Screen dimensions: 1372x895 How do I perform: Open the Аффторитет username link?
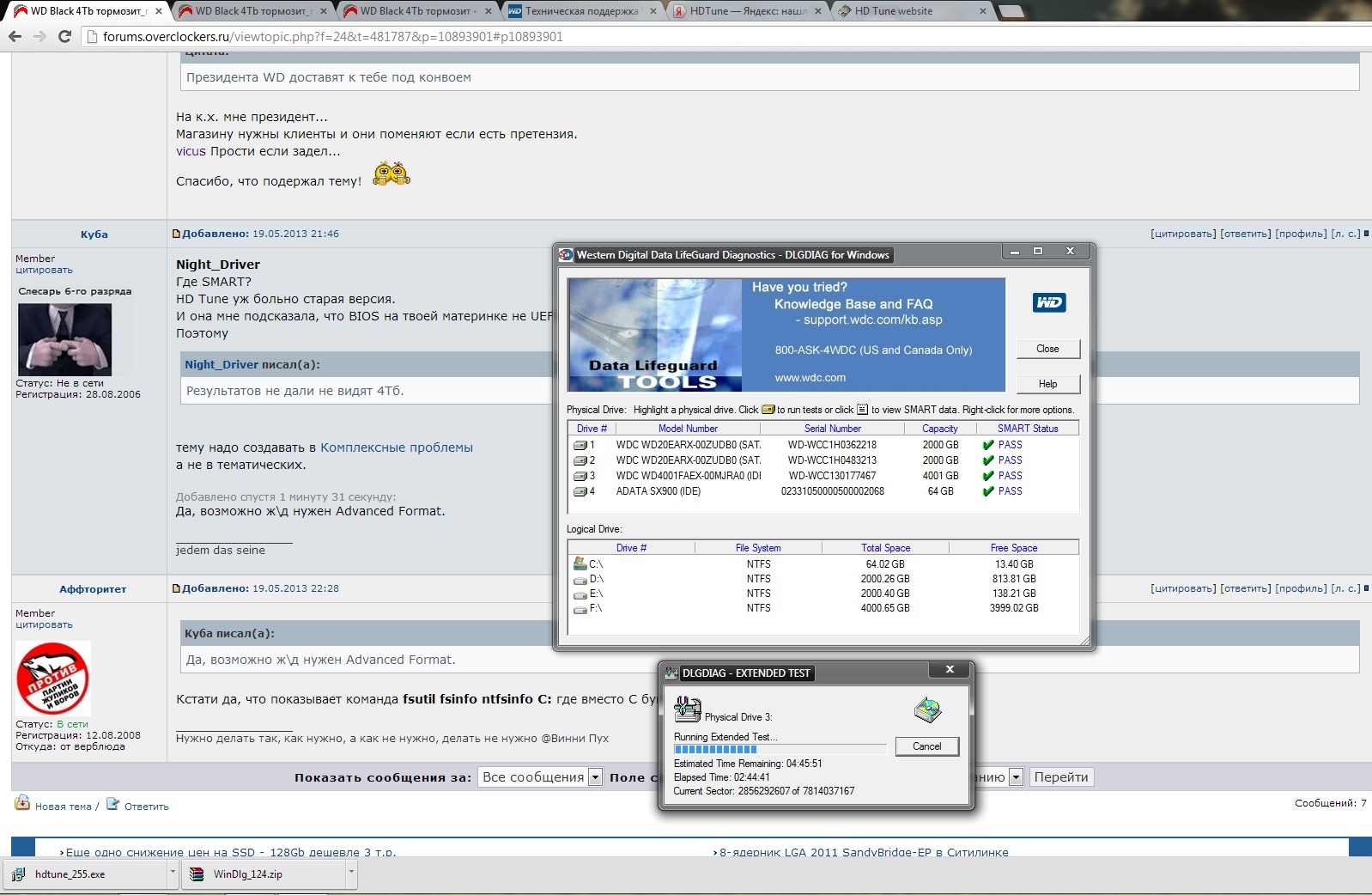point(93,589)
